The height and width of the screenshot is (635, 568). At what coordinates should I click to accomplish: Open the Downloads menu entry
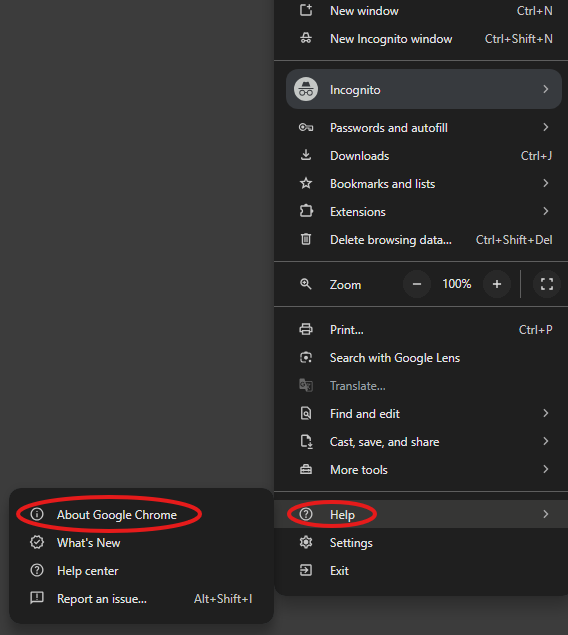(x=421, y=156)
